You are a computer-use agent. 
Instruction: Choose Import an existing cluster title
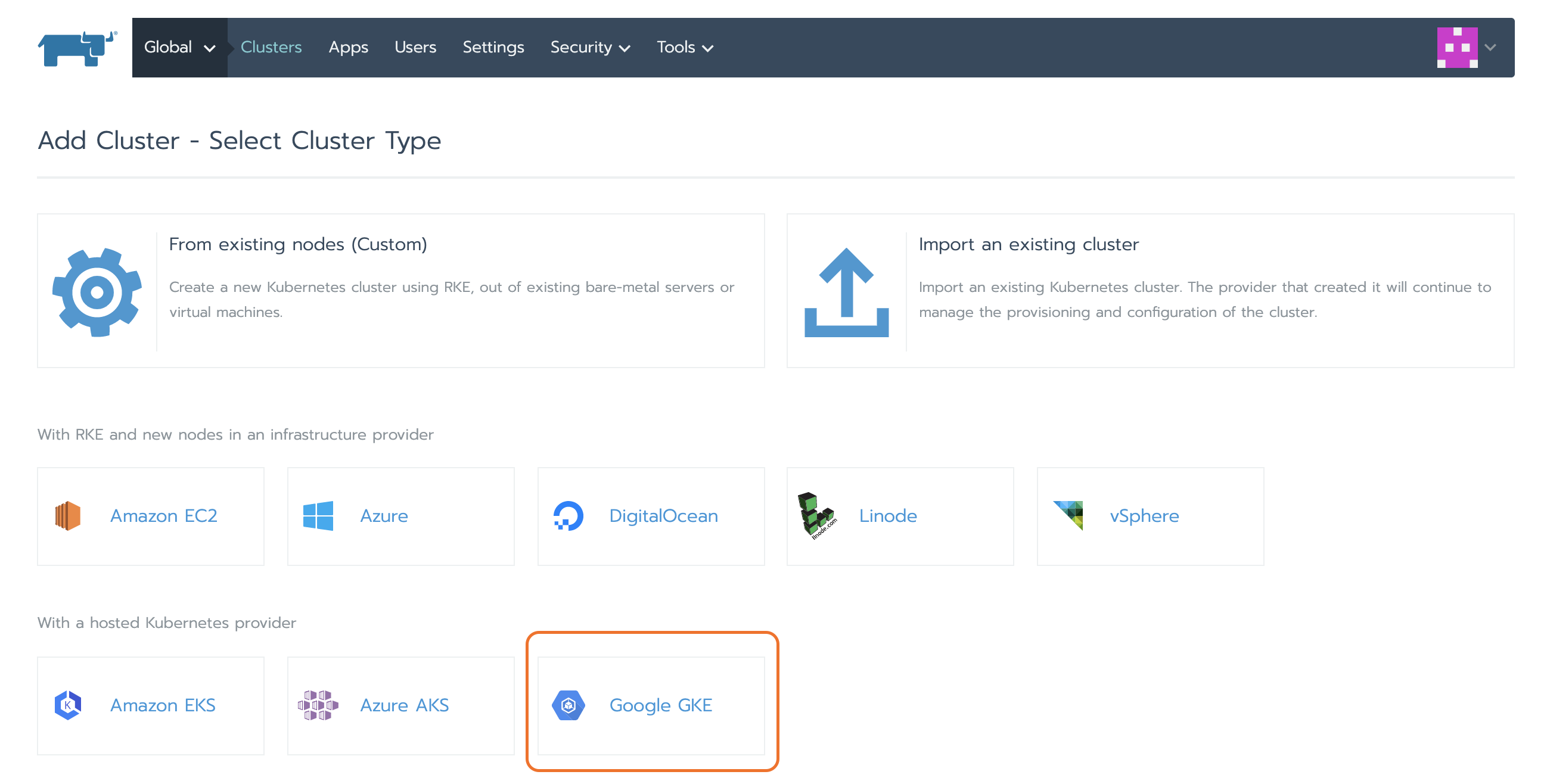pyautogui.click(x=1028, y=244)
